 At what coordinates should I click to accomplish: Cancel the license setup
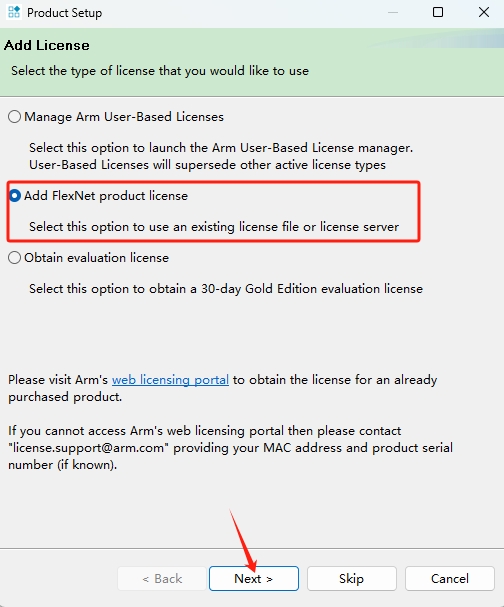pyautogui.click(x=450, y=578)
